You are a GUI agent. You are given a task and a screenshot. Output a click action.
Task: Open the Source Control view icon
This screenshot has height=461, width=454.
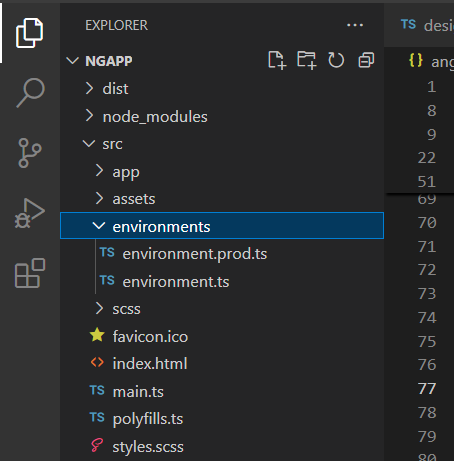30,153
